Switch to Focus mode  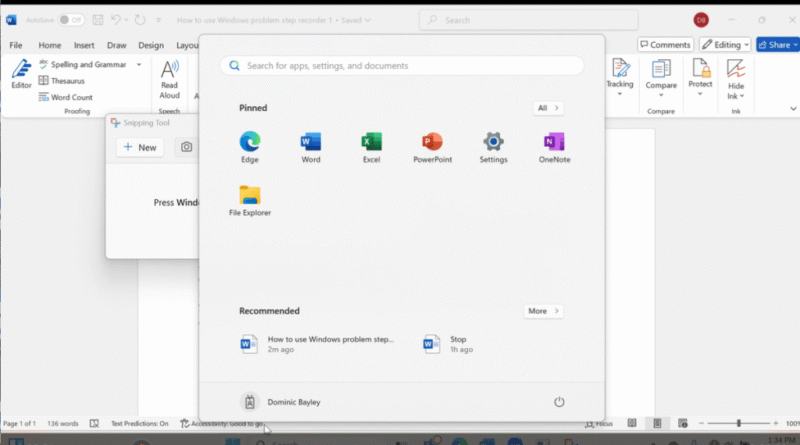coord(599,424)
